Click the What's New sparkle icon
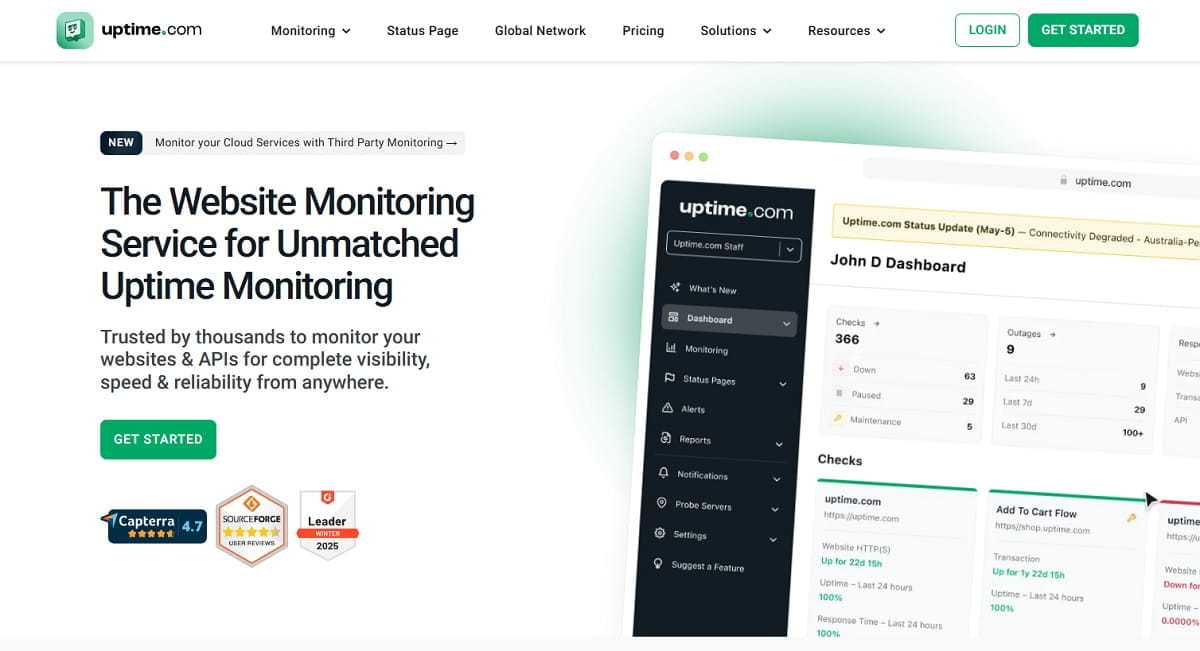The height and width of the screenshot is (651, 1200). click(676, 288)
